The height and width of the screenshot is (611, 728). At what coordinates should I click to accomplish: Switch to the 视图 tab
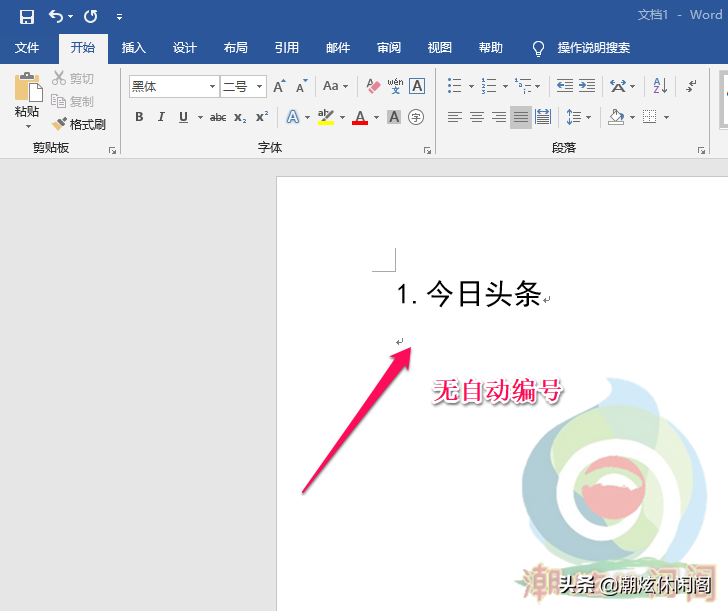(x=440, y=47)
